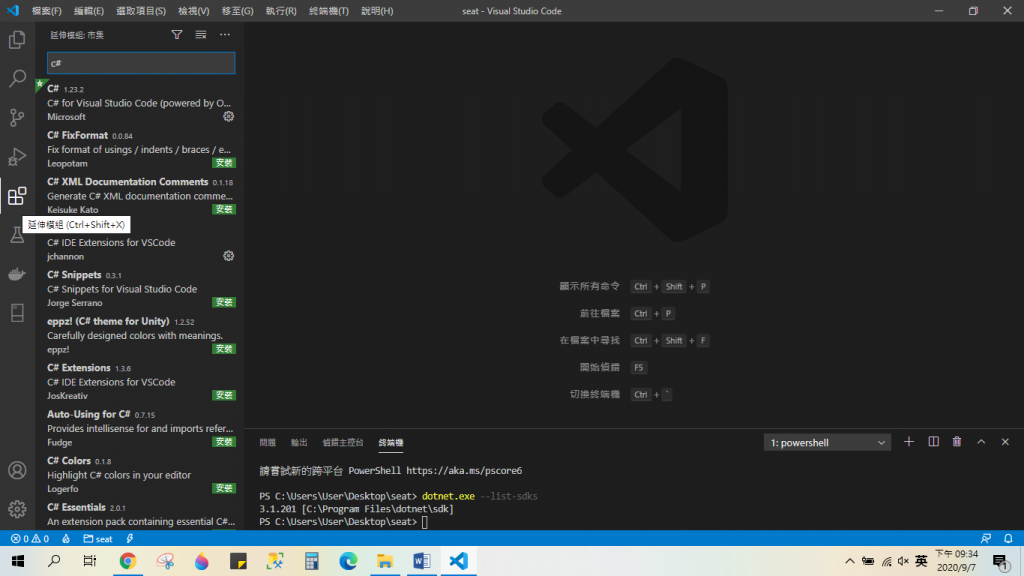Image resolution: width=1024 pixels, height=576 pixels.
Task: Open the view below the Docker icon
Action: point(17,313)
